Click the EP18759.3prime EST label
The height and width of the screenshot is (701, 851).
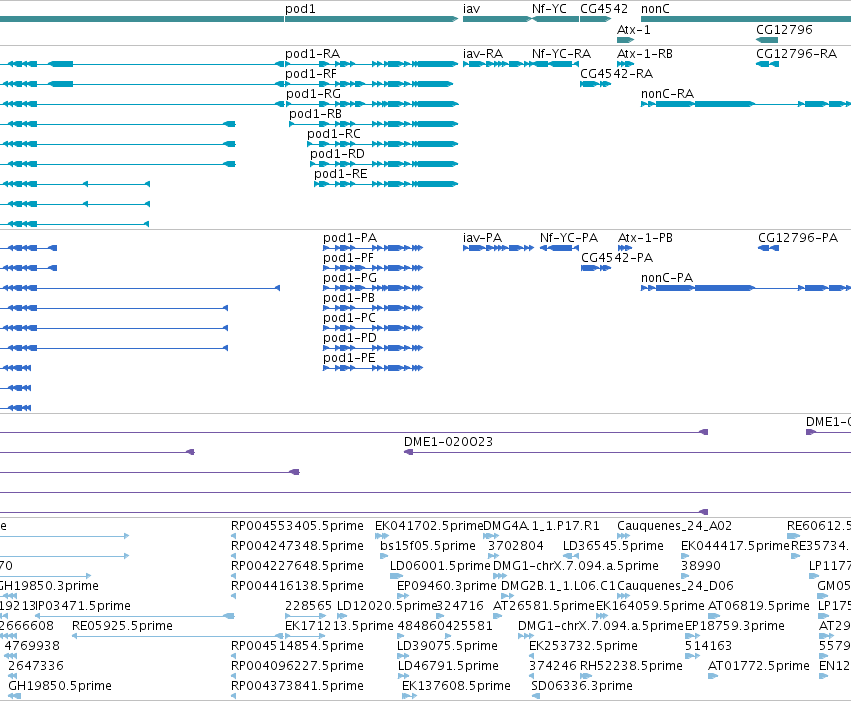click(735, 626)
